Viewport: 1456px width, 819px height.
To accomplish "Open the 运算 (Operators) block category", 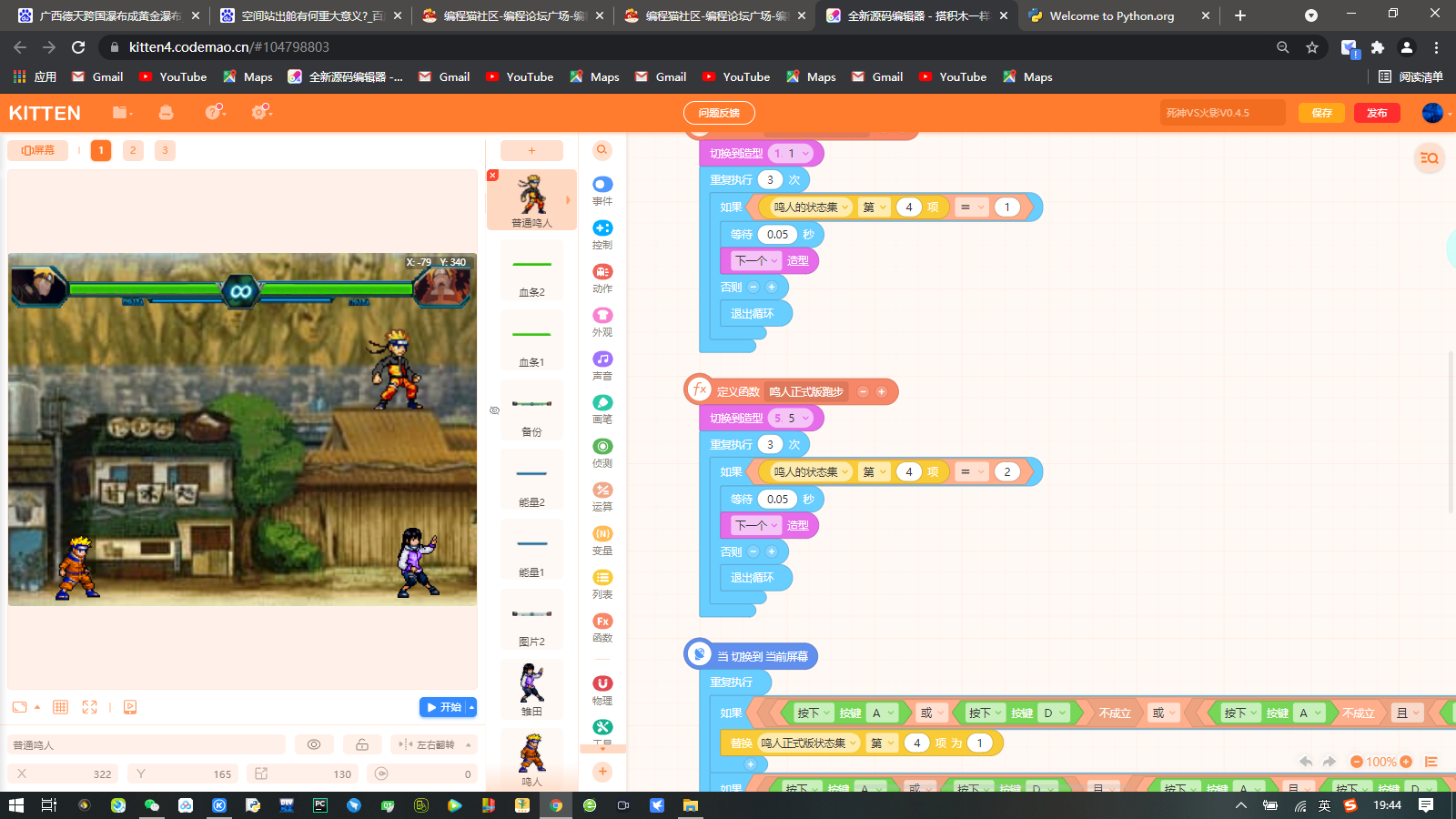I will (x=602, y=497).
